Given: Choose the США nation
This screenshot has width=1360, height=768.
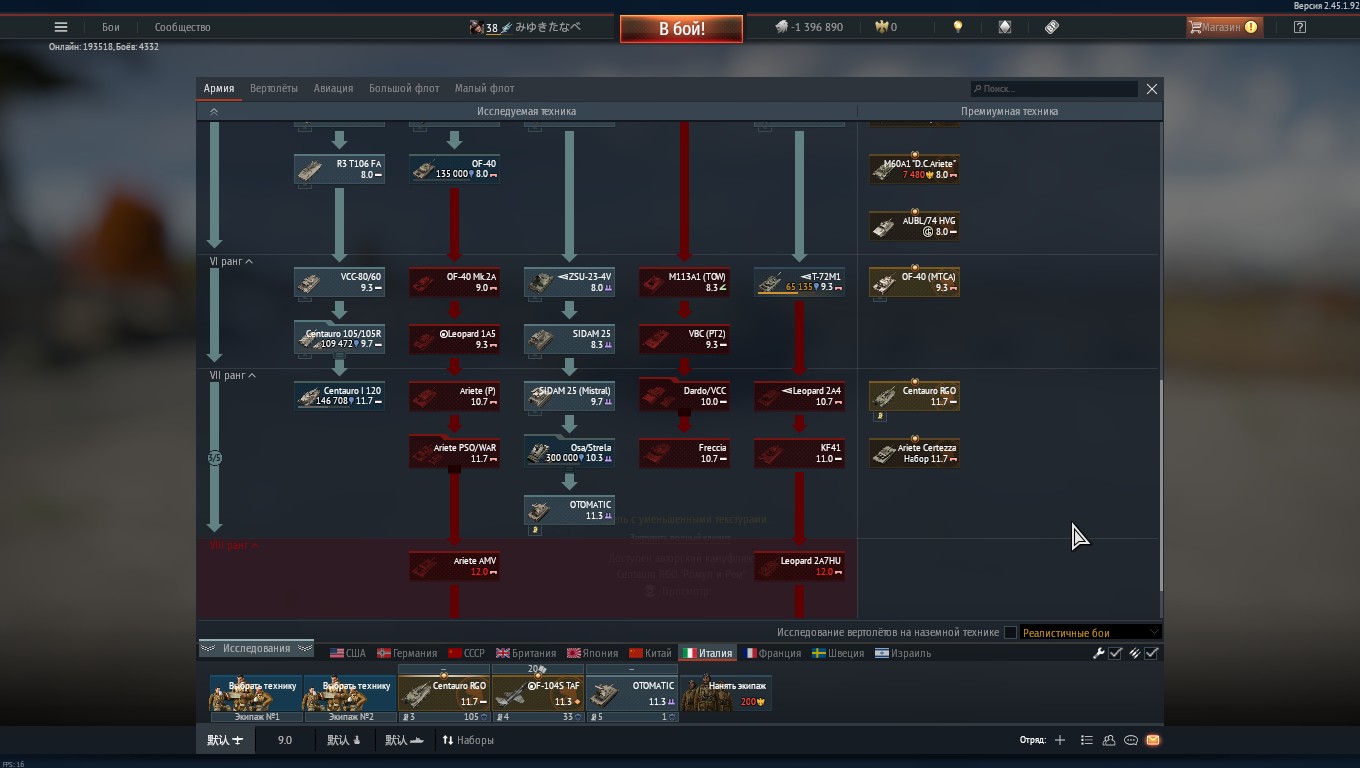Looking at the screenshot, I should 348,653.
